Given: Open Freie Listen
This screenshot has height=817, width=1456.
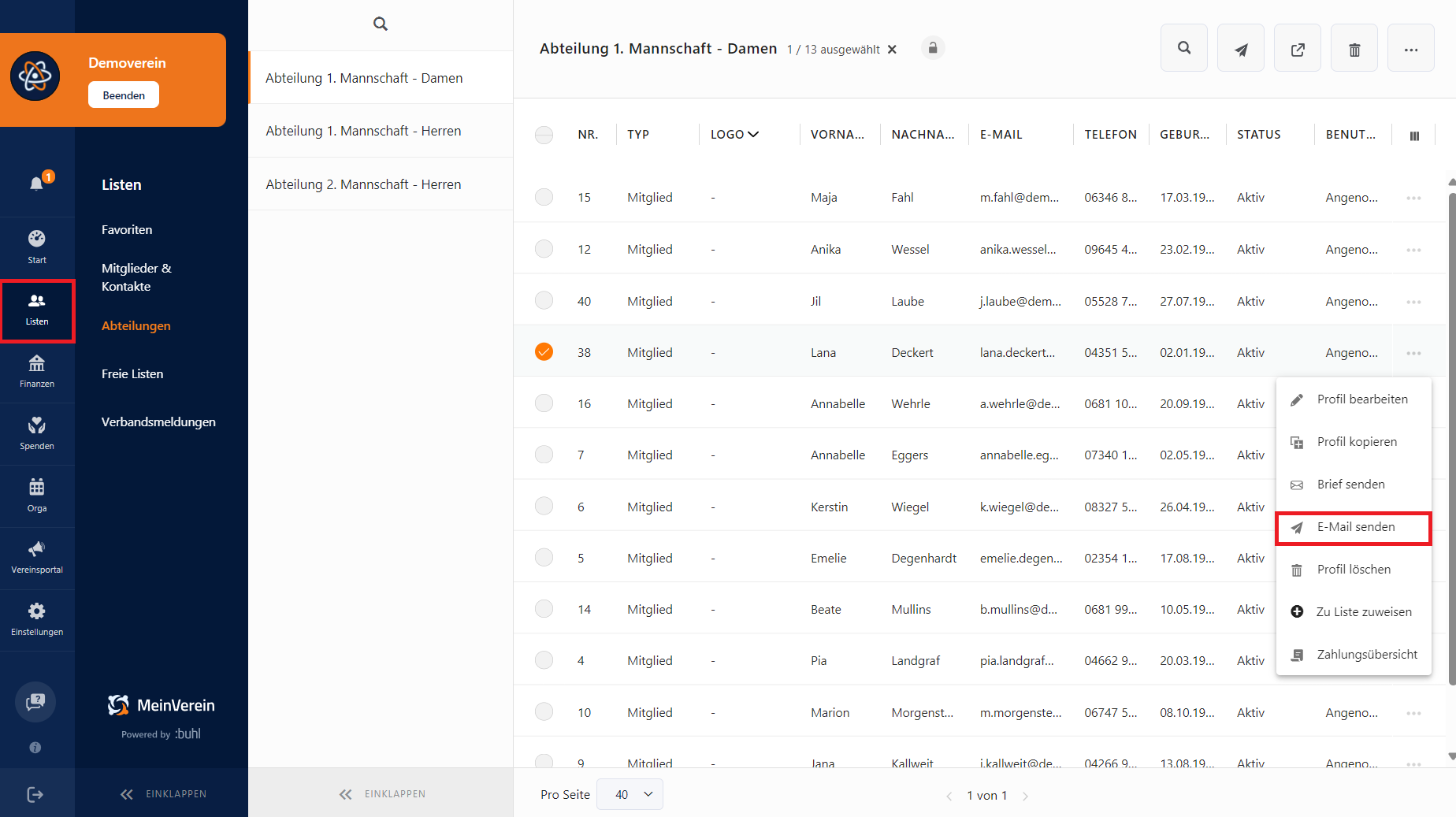Looking at the screenshot, I should 132,374.
